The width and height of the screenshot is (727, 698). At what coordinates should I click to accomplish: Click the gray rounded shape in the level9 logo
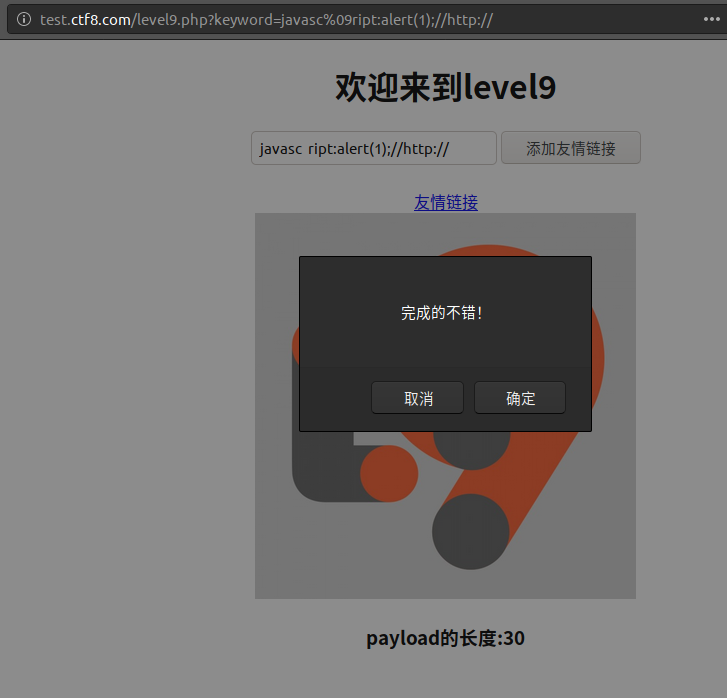318,468
